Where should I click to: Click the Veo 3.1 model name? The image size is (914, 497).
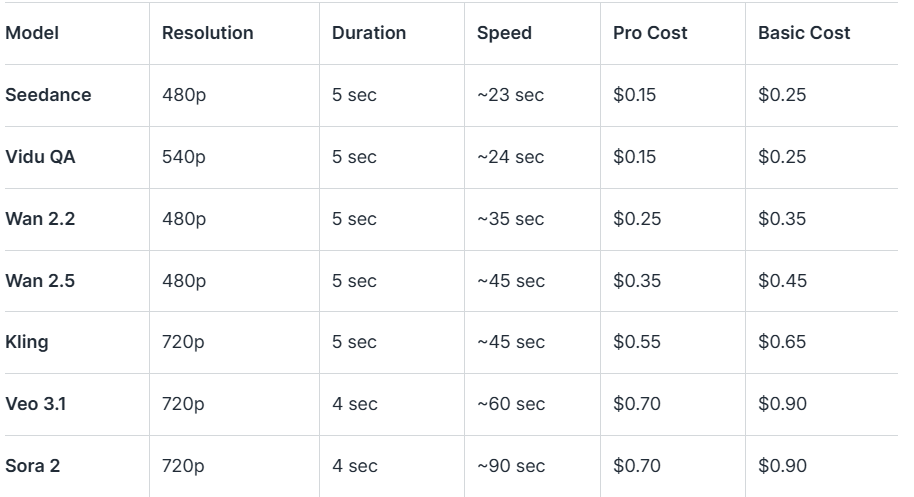[36, 404]
